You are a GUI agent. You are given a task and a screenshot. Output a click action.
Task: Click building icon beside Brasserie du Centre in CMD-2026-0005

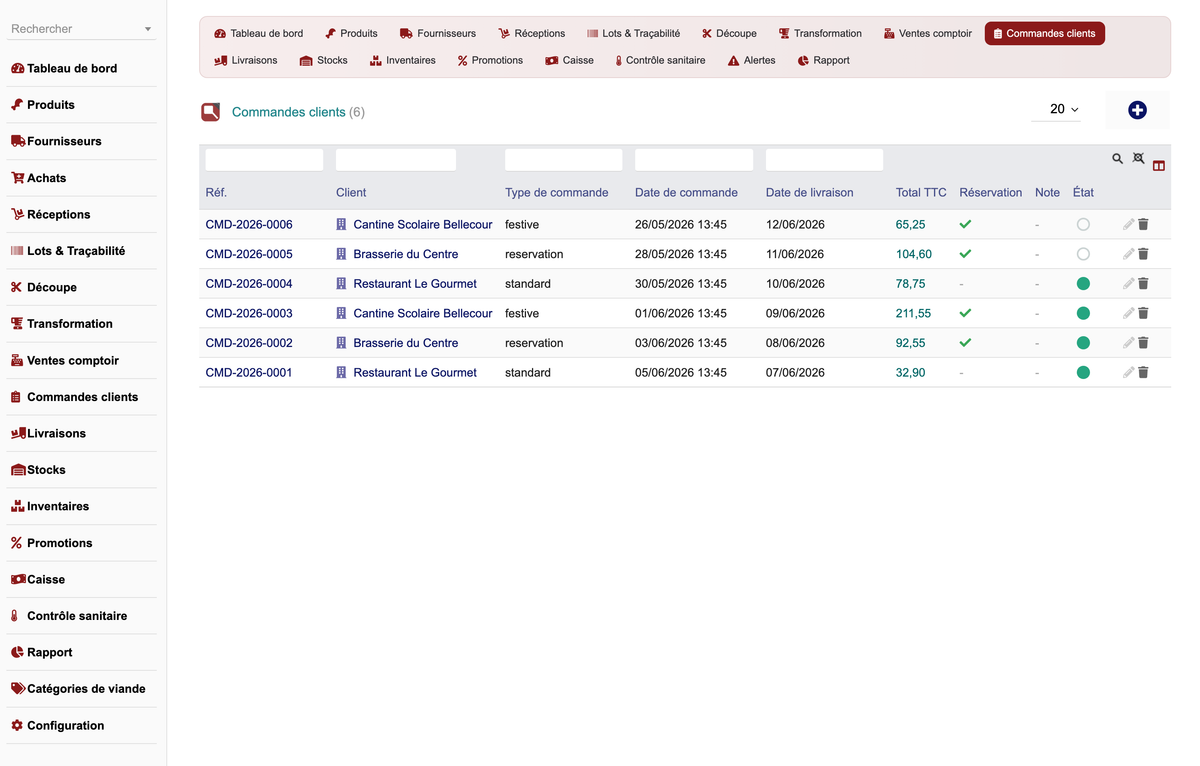click(341, 254)
